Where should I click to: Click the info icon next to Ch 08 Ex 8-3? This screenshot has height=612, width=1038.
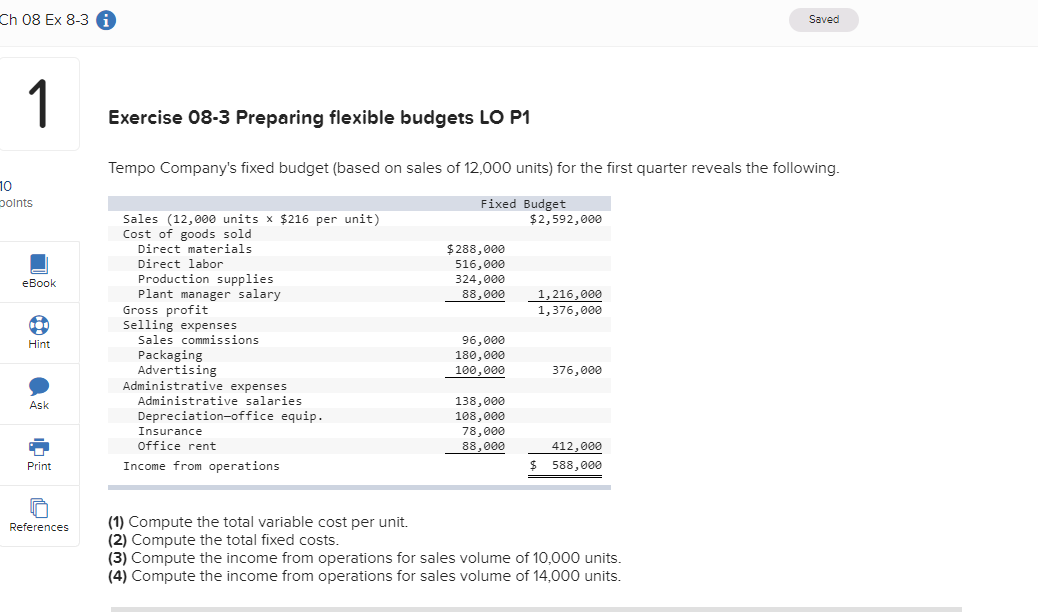pos(106,20)
